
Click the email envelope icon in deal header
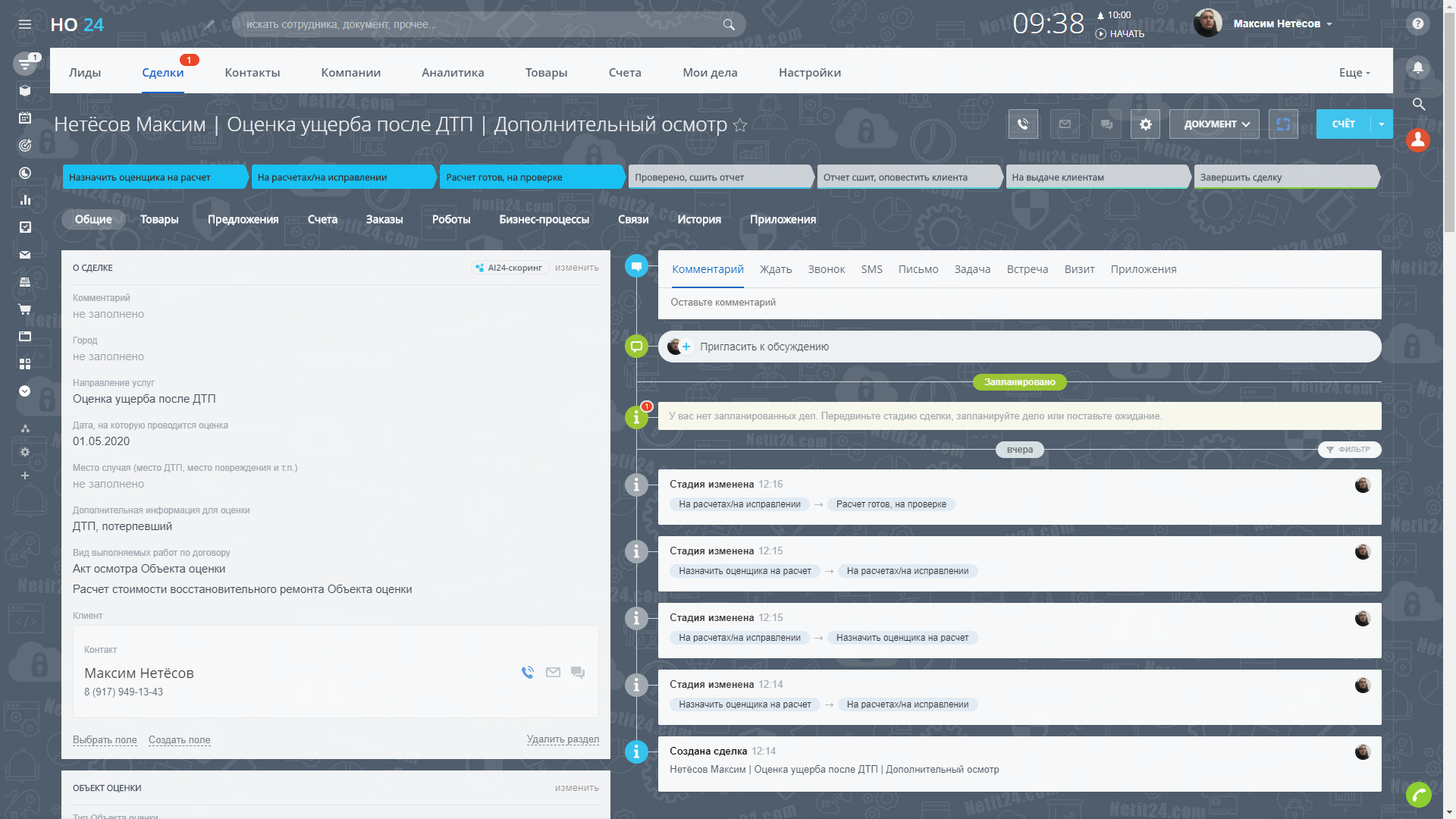(x=1065, y=124)
